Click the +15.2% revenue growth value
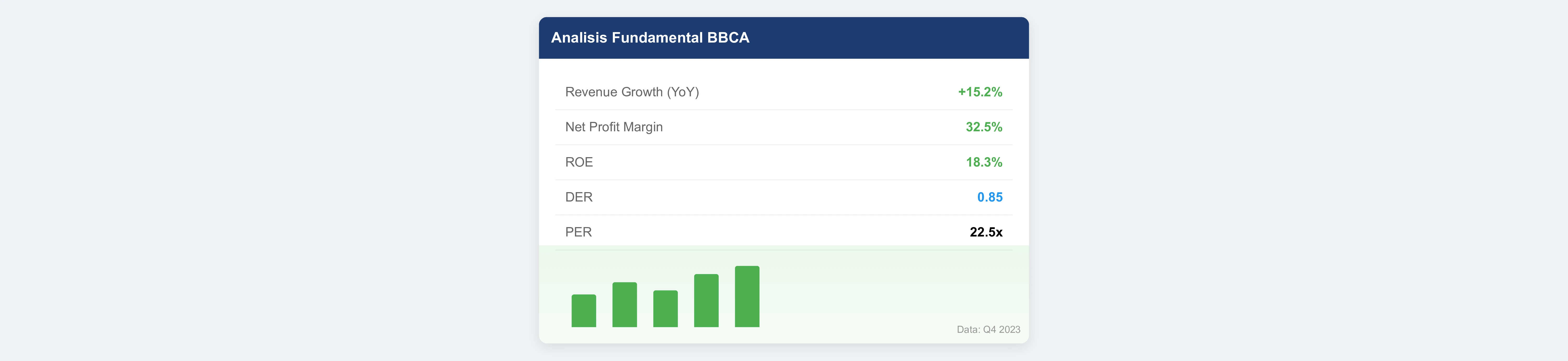The image size is (1568, 361). 979,92
